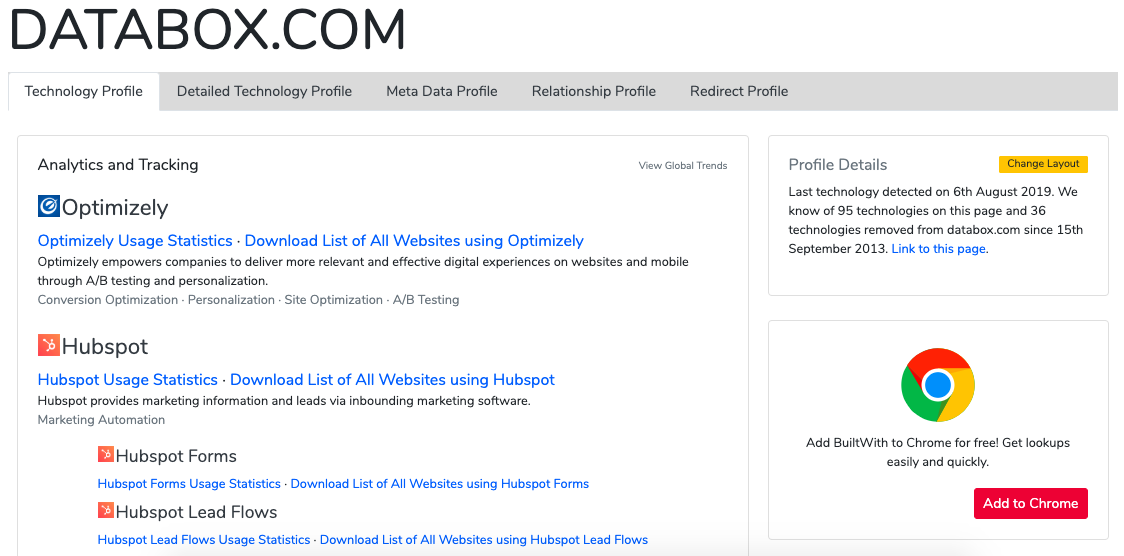1124x556 pixels.
Task: Open Hubspot Lead Flows Usage Statistics link
Action: (204, 540)
